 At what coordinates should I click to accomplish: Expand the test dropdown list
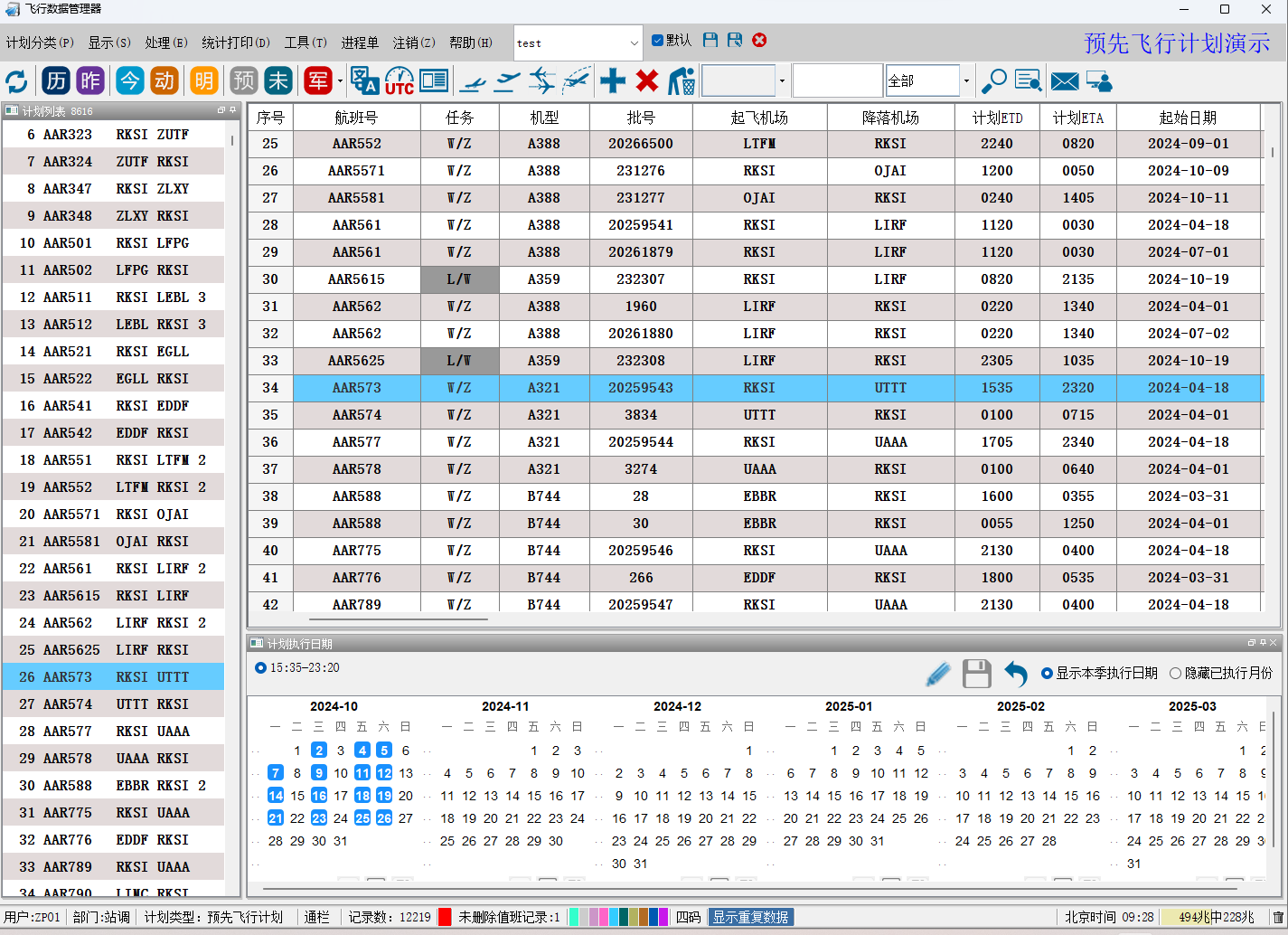634,43
